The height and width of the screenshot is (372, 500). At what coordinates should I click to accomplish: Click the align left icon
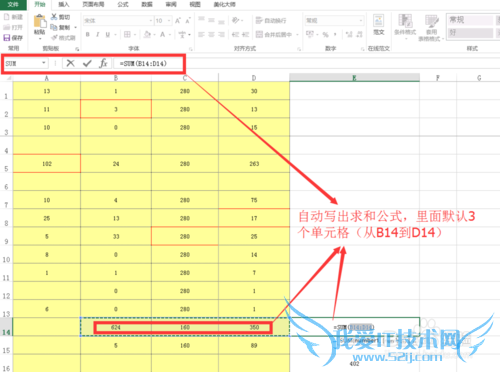(201, 34)
